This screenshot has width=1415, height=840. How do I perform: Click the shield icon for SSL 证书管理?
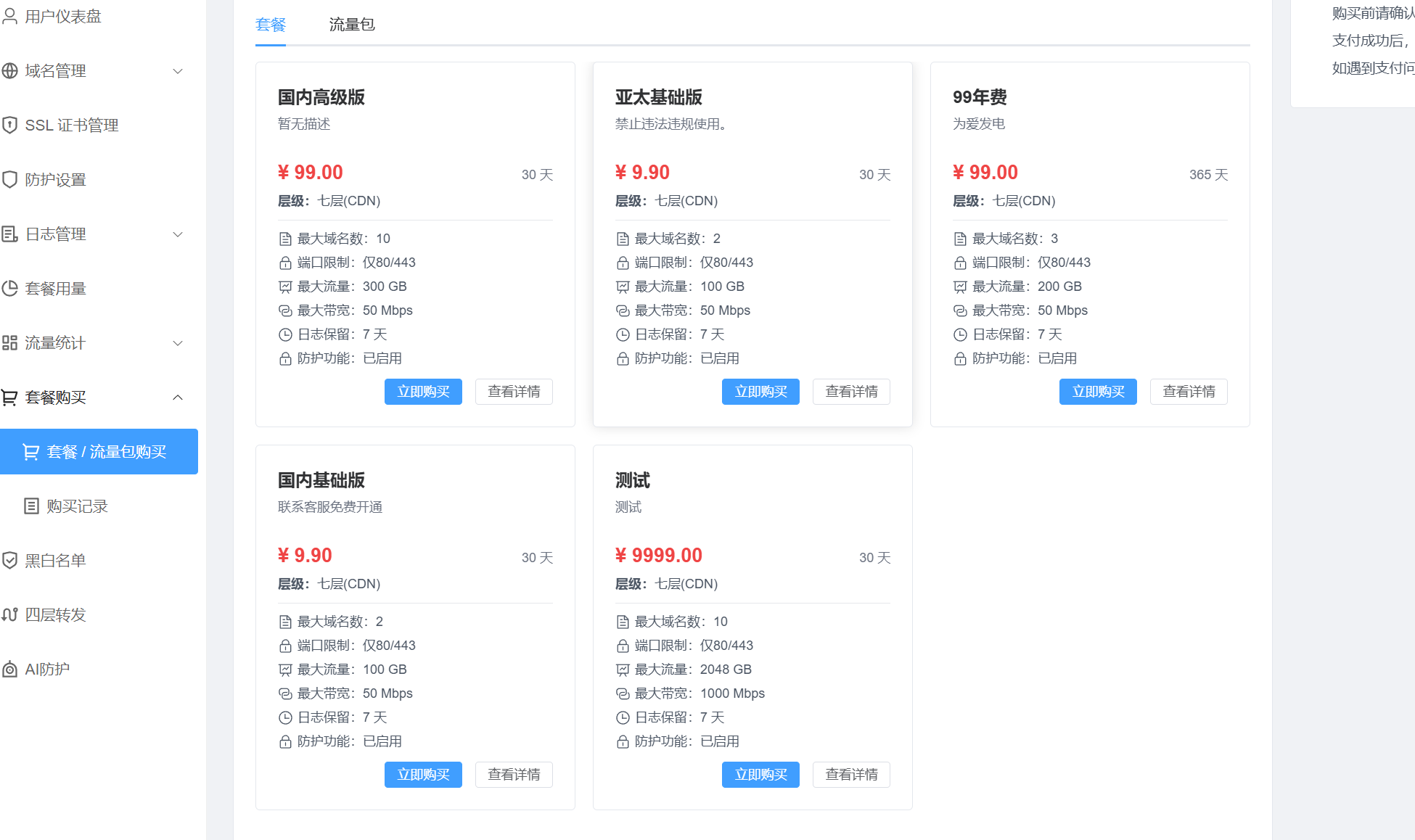[x=9, y=125]
